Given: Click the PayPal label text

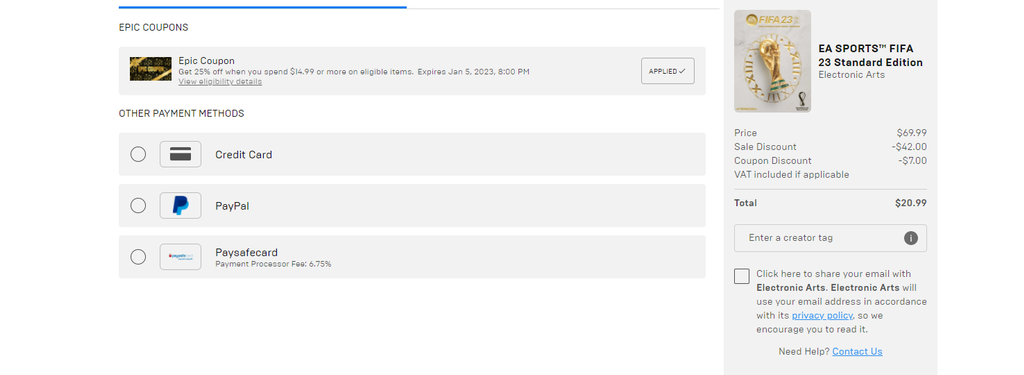Looking at the screenshot, I should [232, 206].
